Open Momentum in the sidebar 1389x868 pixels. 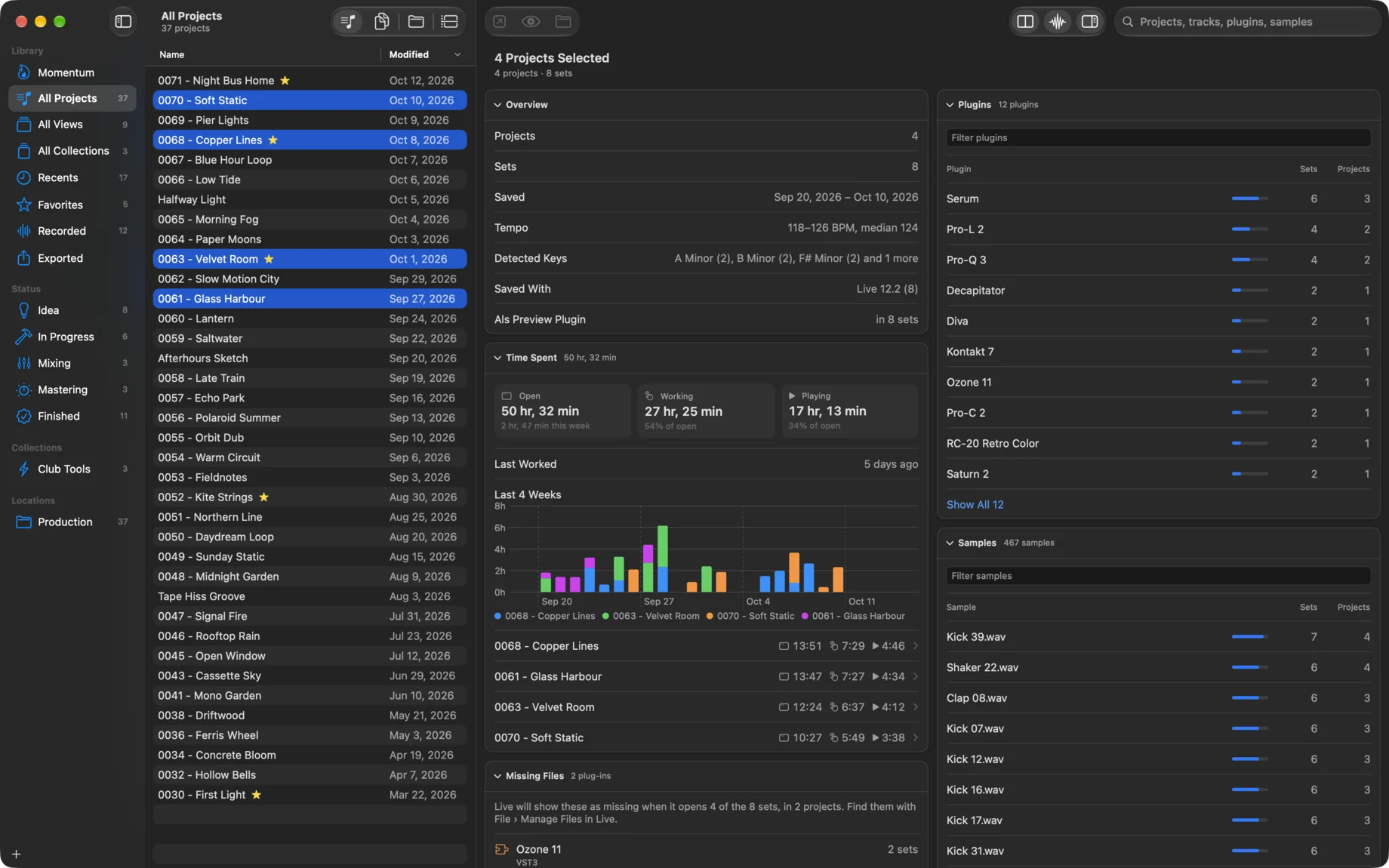point(72,72)
